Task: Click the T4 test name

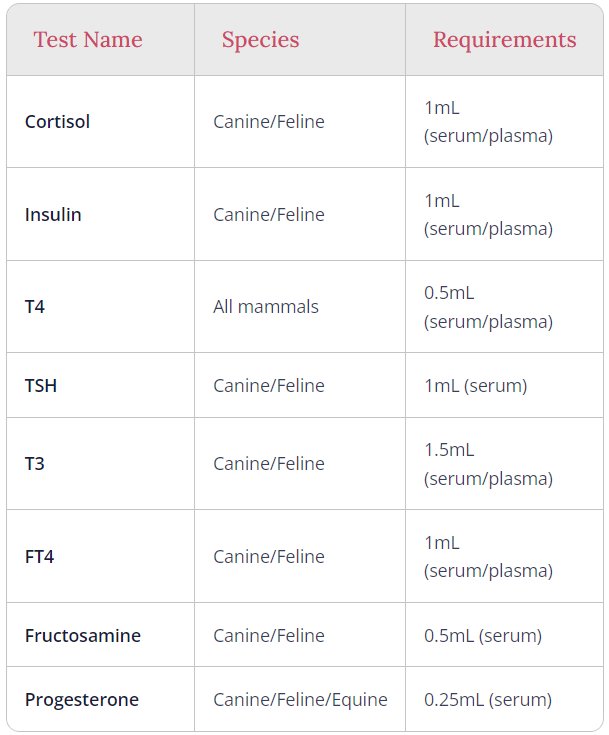Action: [x=35, y=307]
